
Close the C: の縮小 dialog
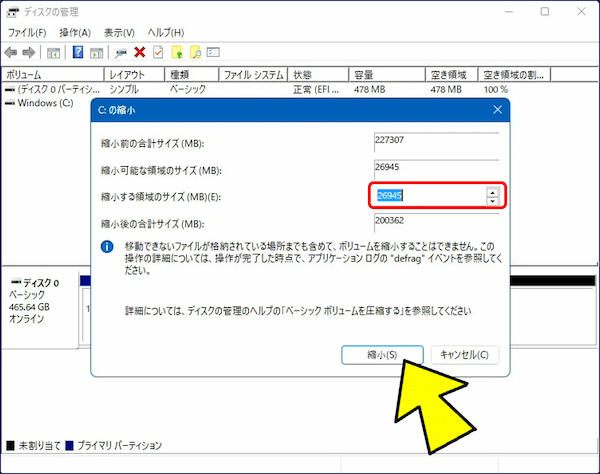click(497, 110)
